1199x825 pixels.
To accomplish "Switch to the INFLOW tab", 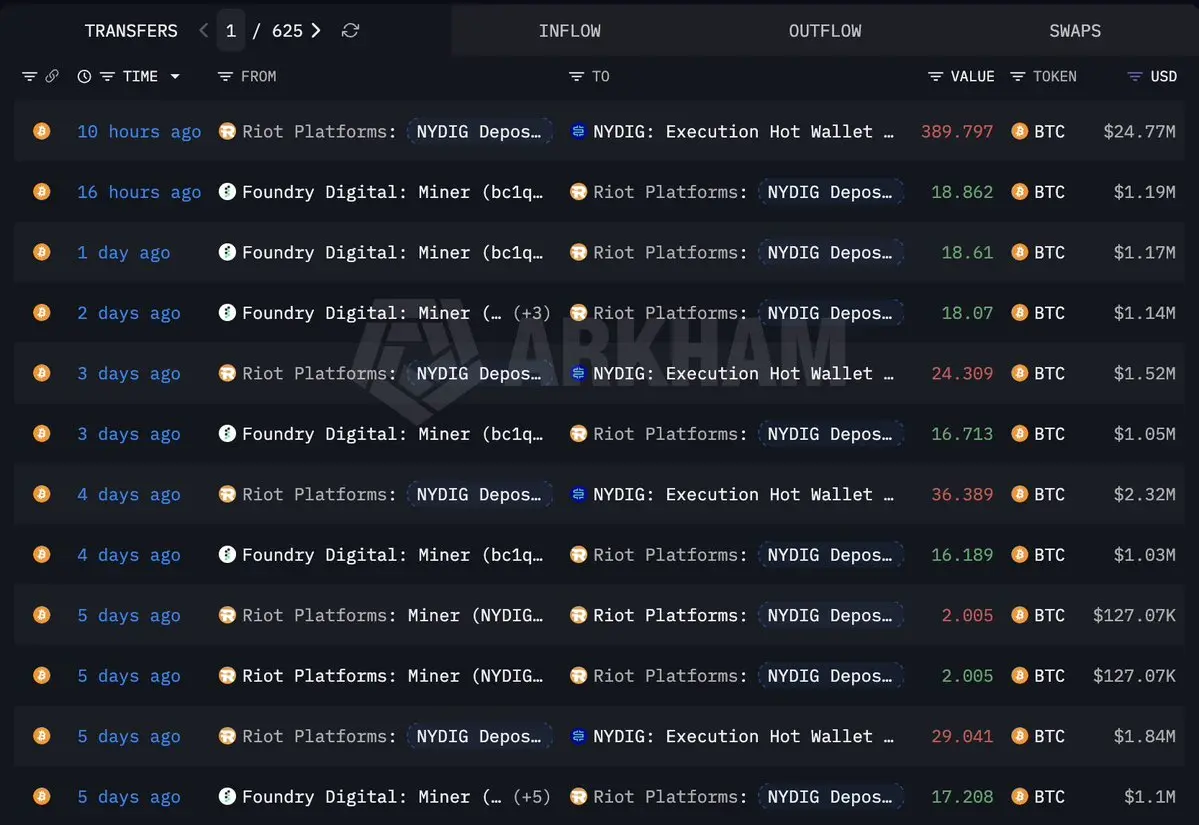I will pyautogui.click(x=570, y=31).
